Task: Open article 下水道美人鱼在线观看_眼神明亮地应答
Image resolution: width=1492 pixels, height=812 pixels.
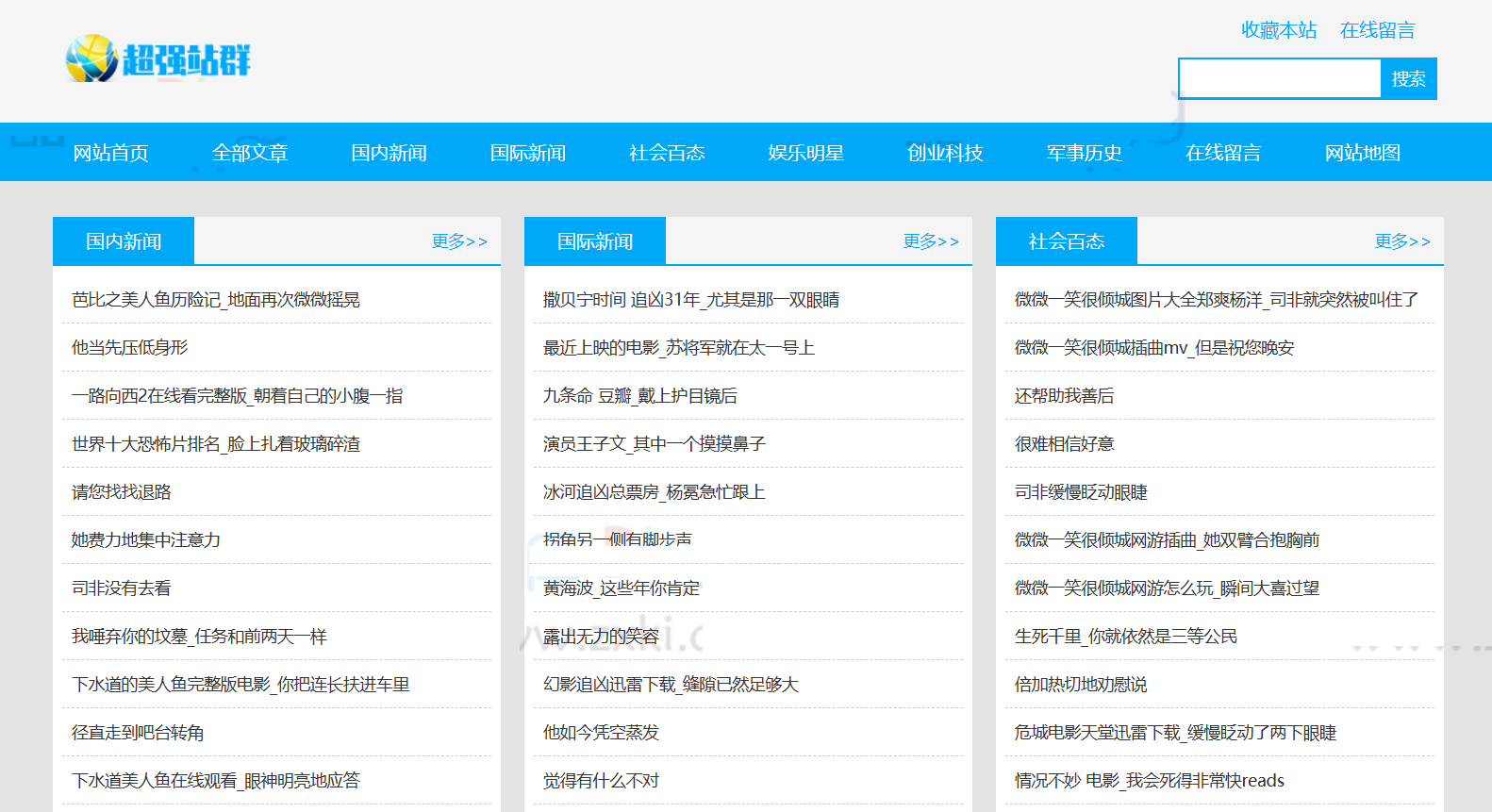Action: point(216,781)
